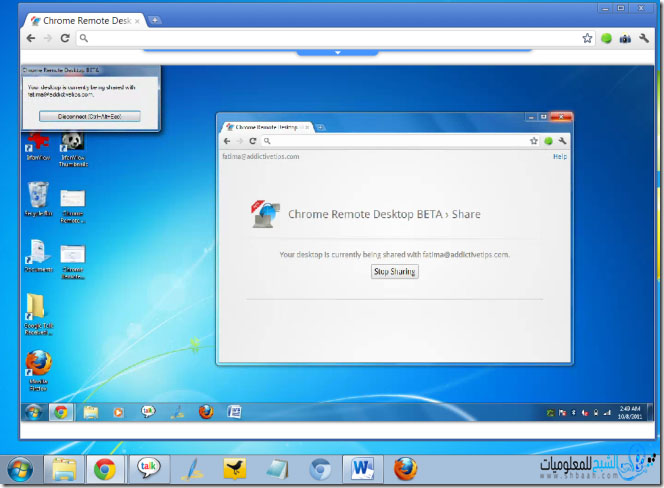
Task: Select remote Chrome Remote Desktop tab
Action: point(267,127)
